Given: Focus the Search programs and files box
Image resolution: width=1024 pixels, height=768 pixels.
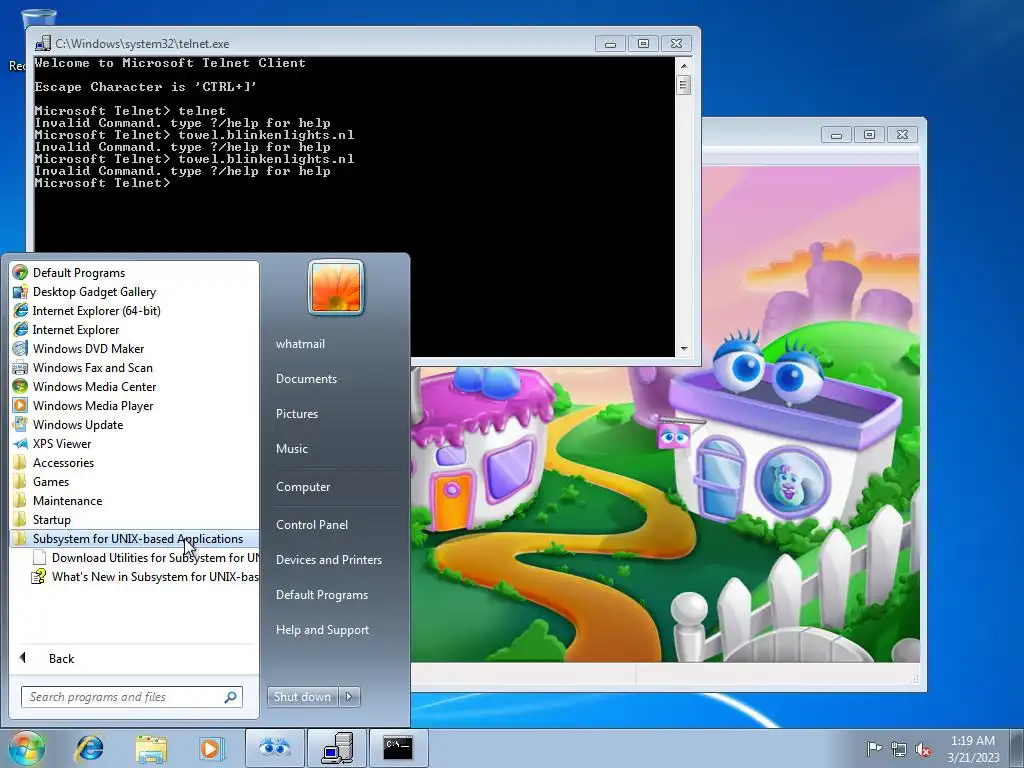Looking at the screenshot, I should tap(132, 697).
